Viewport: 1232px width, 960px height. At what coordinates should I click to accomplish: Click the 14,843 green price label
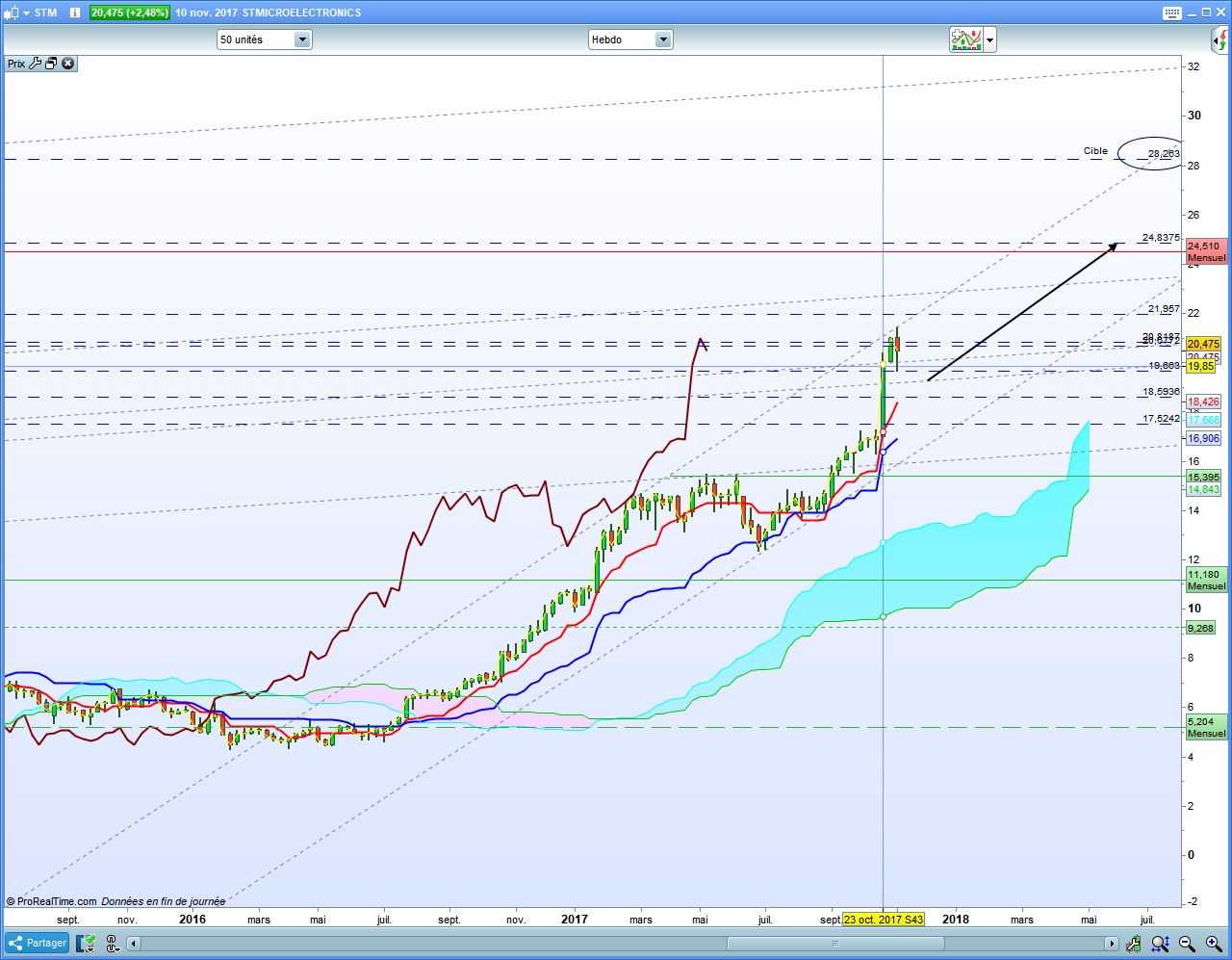coord(1203,490)
